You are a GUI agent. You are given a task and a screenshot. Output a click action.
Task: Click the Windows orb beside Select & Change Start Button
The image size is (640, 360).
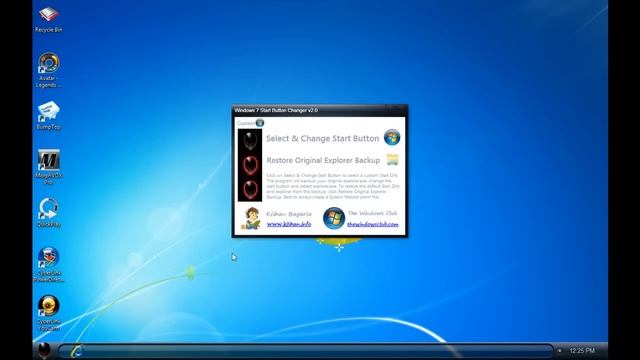[392, 138]
